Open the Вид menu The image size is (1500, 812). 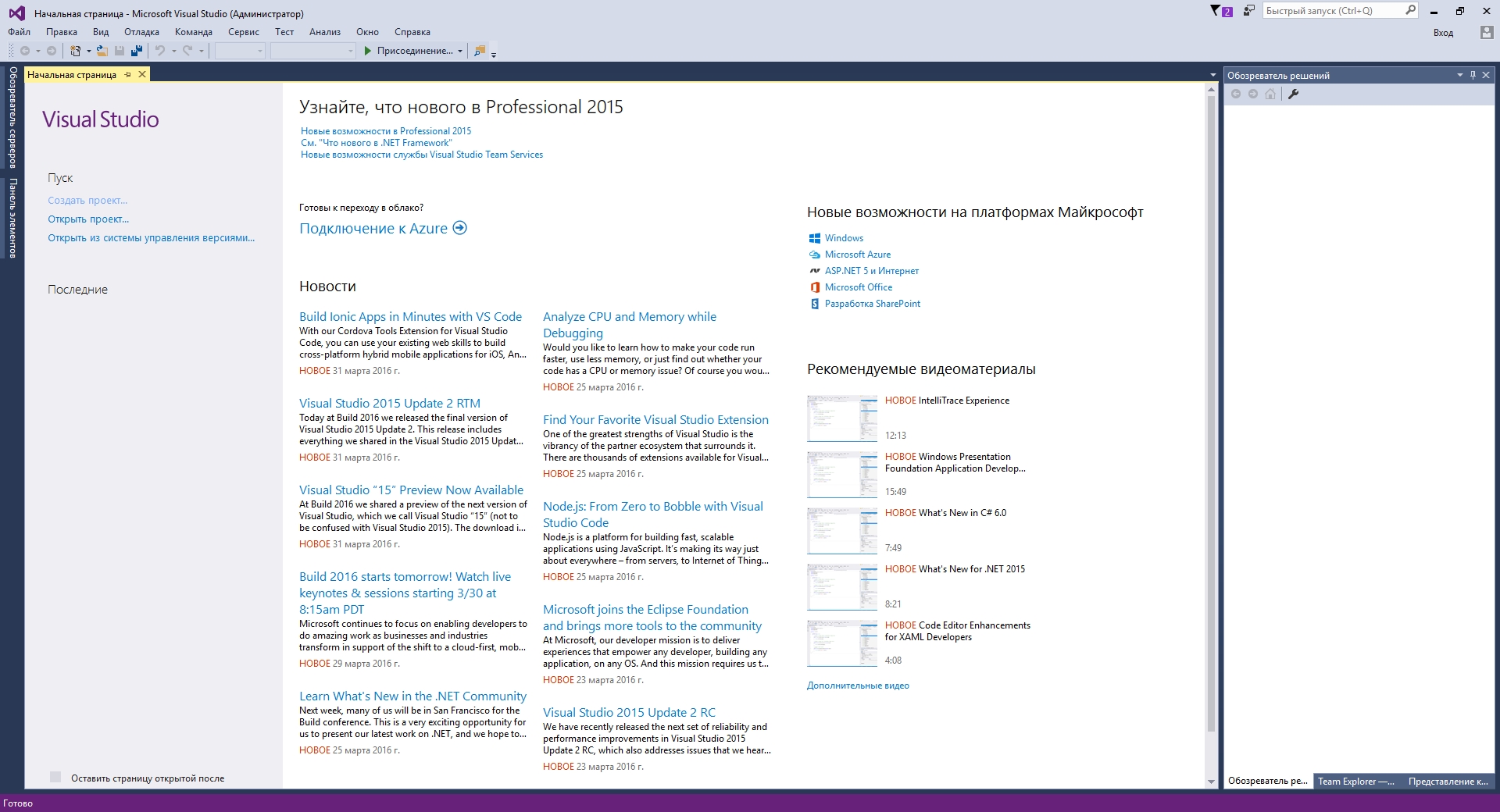tap(101, 32)
